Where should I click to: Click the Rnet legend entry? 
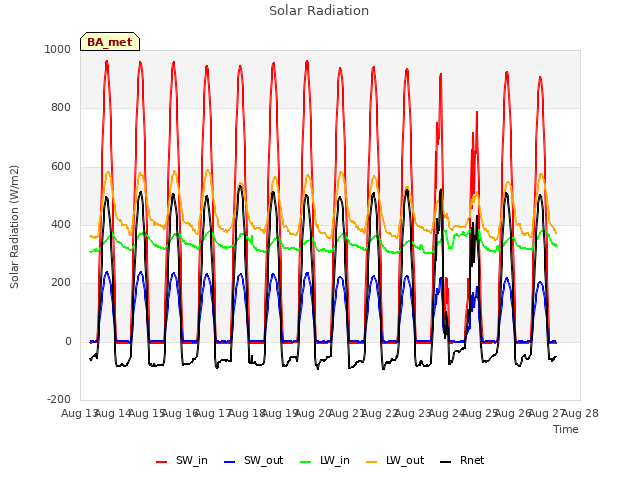462,461
